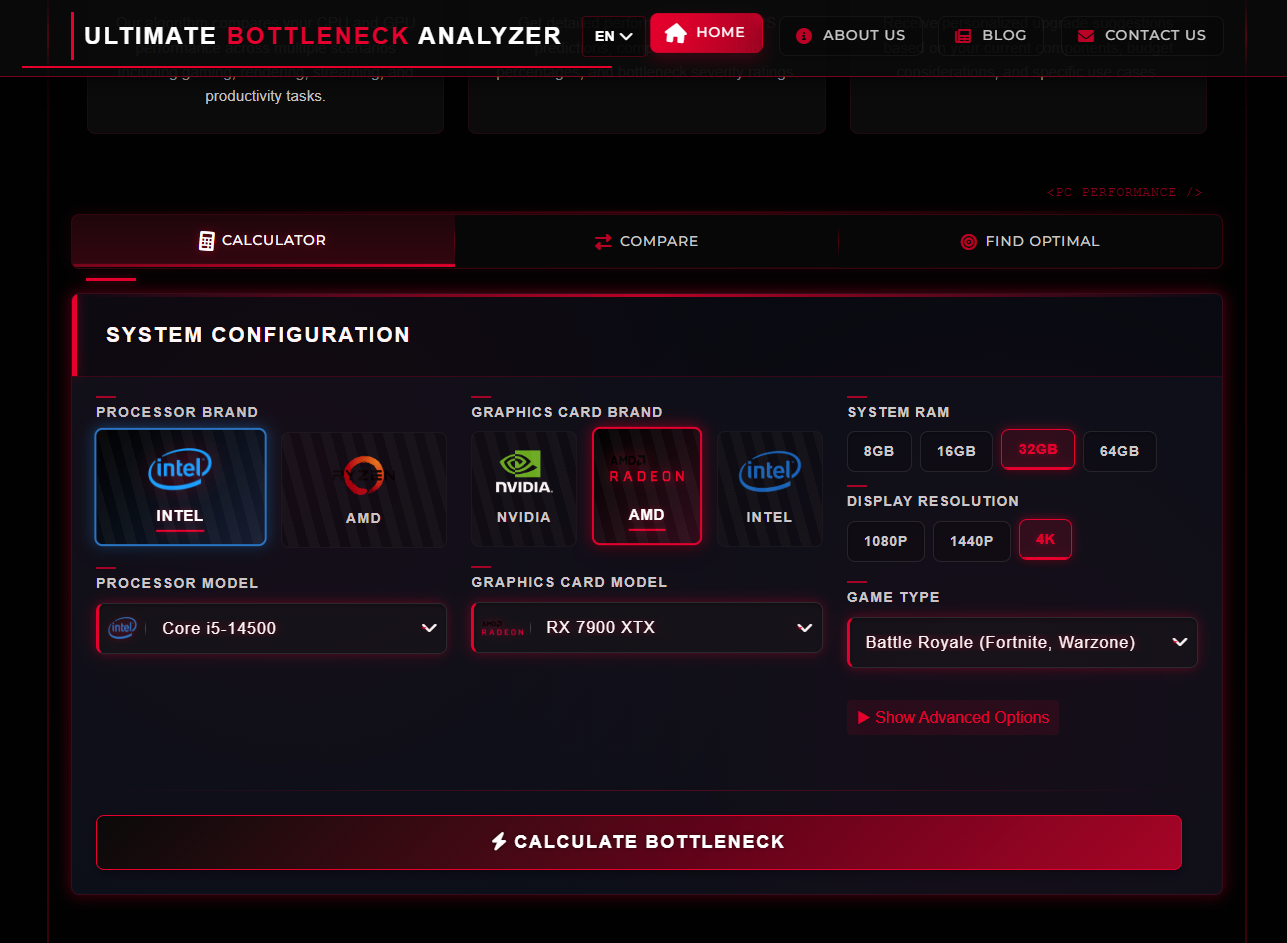Viewport: 1287px width, 943px height.
Task: Click the target icon beside Find Optimal
Action: pos(968,242)
